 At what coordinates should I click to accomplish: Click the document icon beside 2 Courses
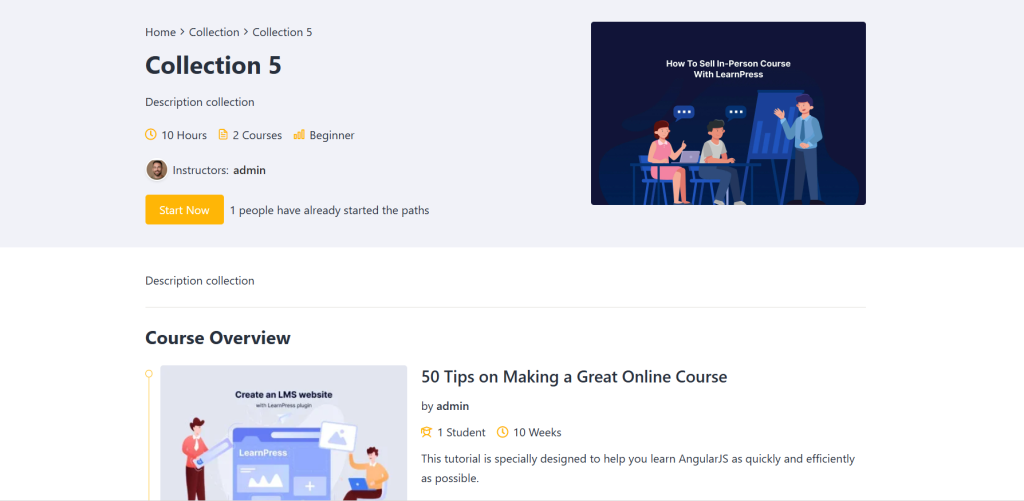[x=223, y=135]
